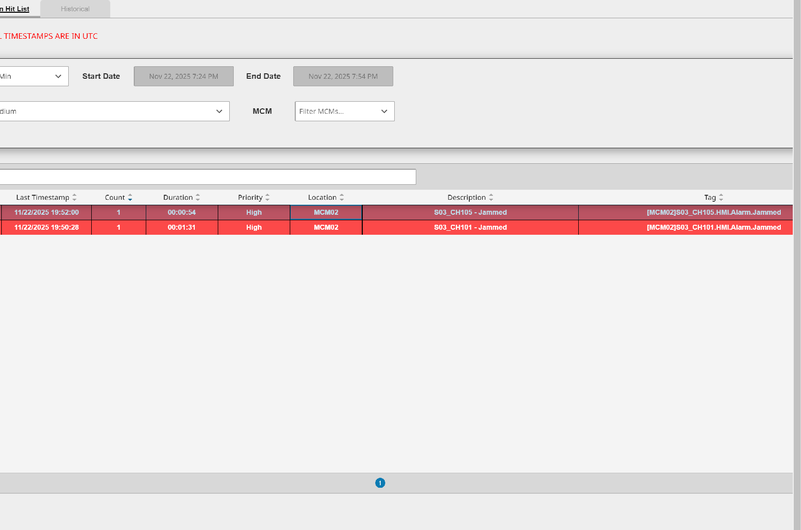Click sort icon beside Last Timestamp header
This screenshot has width=801, height=530.
point(74,198)
